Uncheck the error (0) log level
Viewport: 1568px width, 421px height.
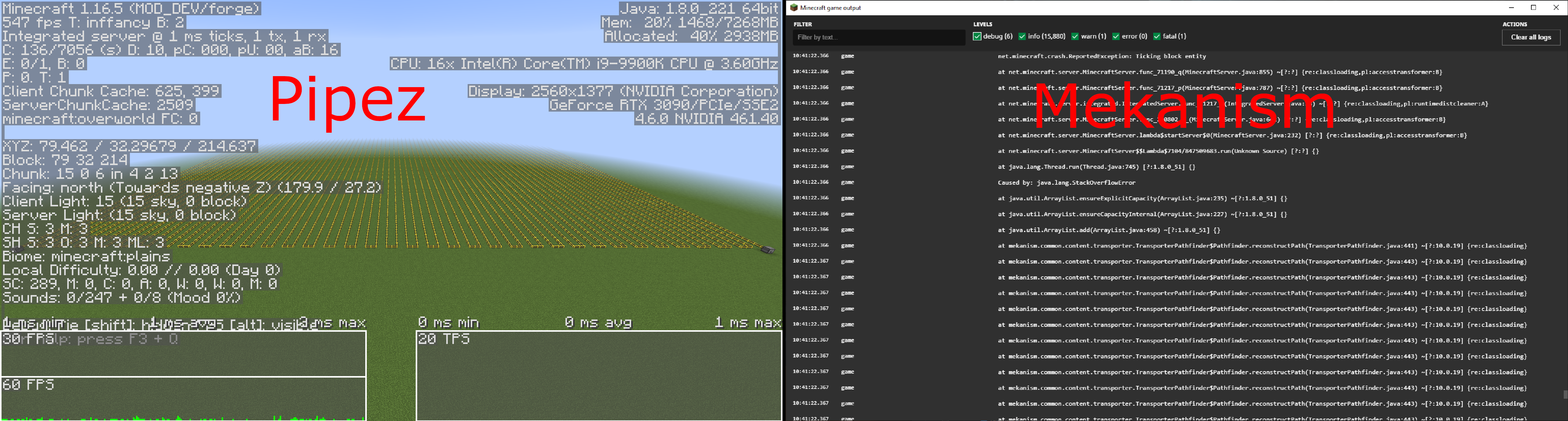1117,36
